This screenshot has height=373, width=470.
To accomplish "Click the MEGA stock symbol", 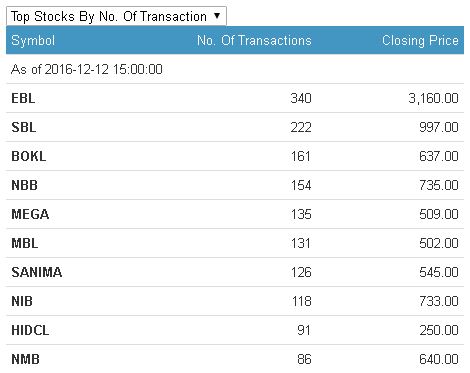I will click(30, 214).
